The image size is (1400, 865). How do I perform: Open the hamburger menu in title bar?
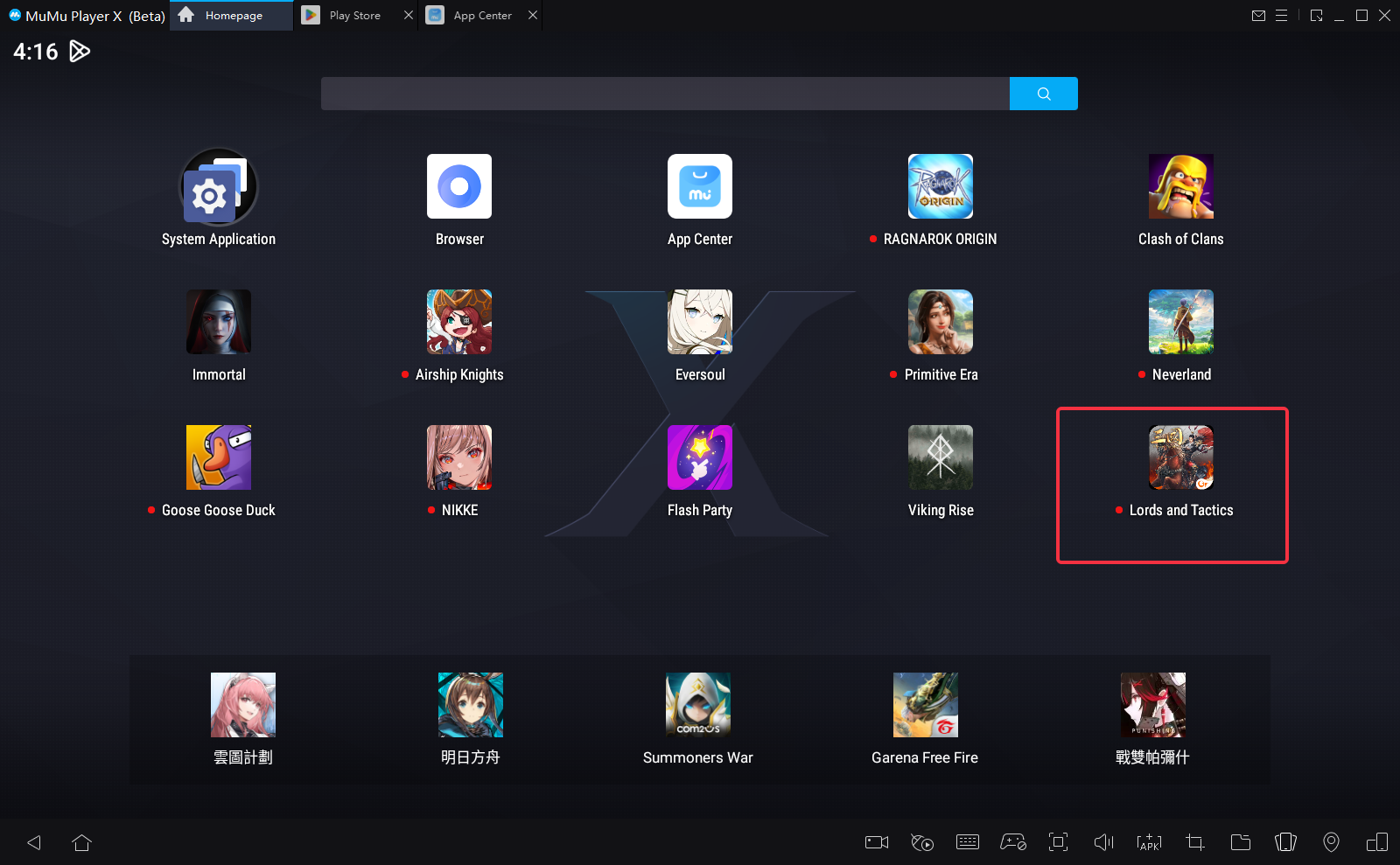click(x=1282, y=15)
